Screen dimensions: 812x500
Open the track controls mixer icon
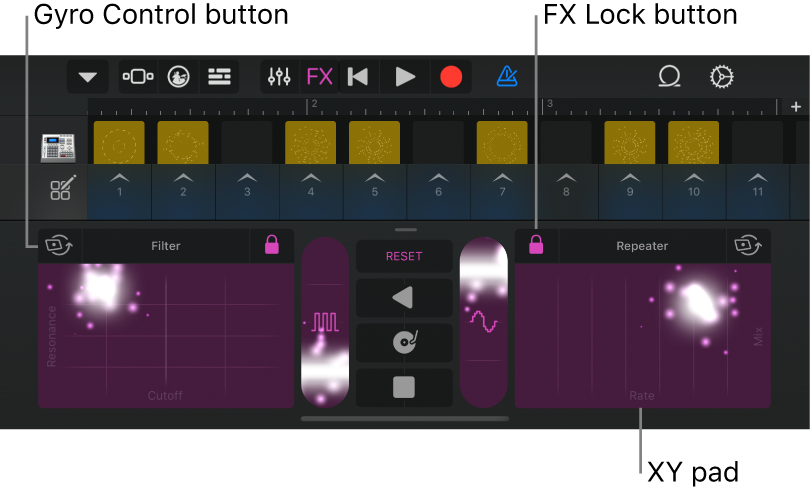point(279,77)
